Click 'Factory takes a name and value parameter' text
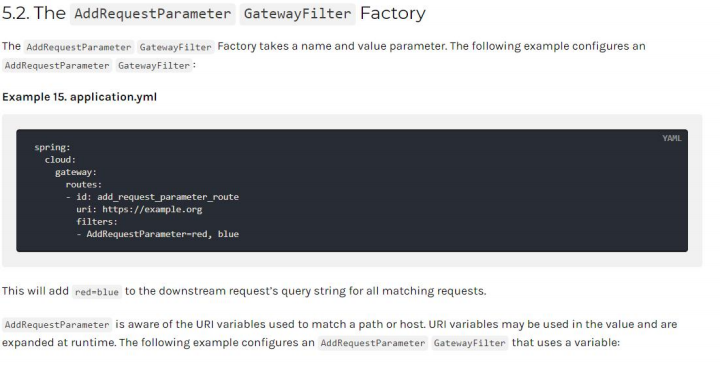The width and height of the screenshot is (720, 369). 332,46
